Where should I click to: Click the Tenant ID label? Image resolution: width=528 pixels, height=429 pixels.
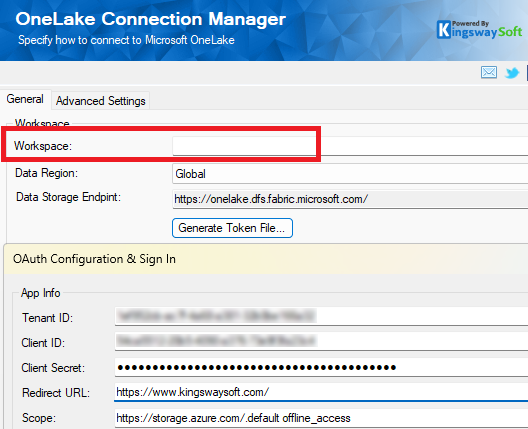[47, 318]
